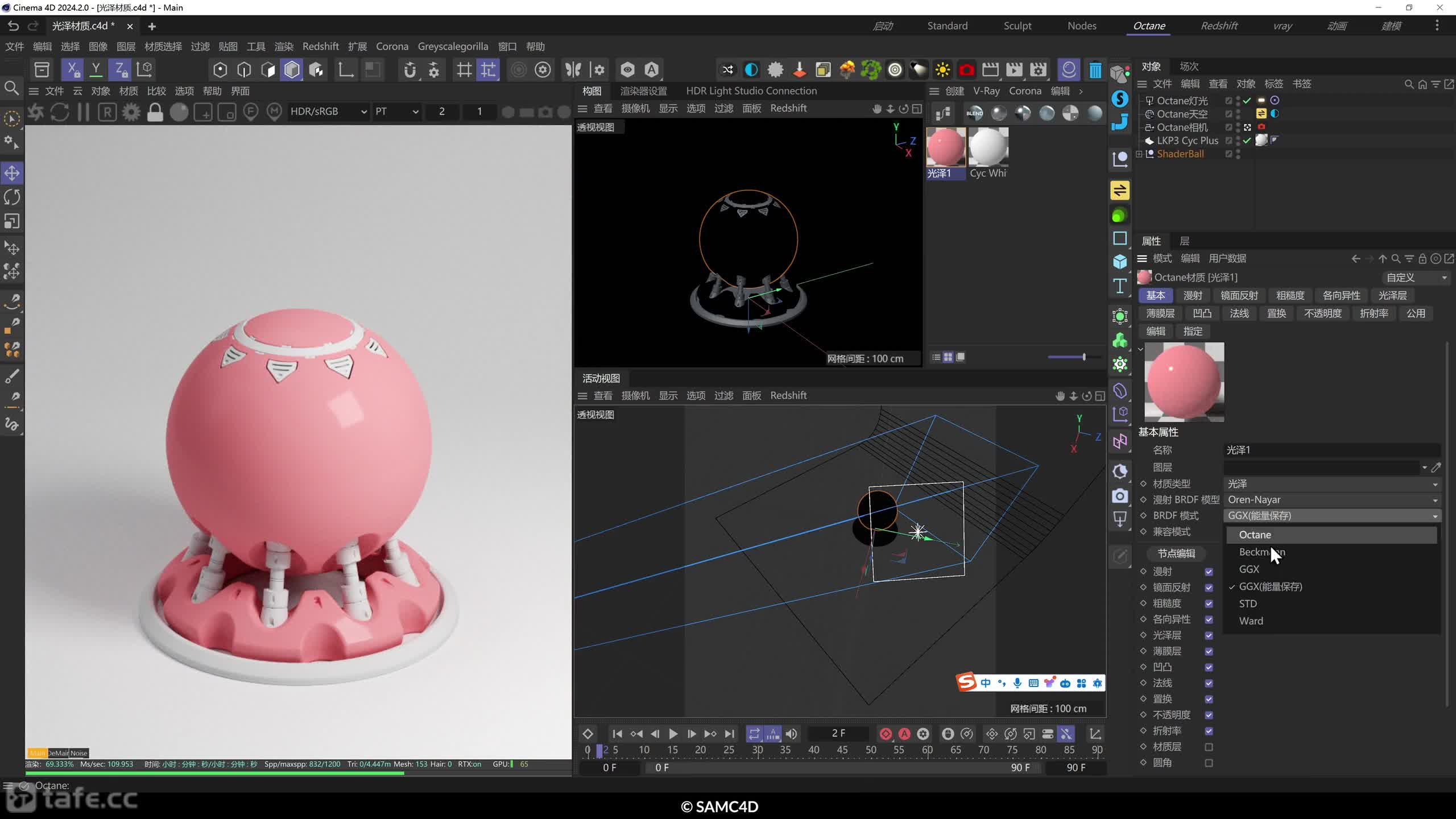Screen dimensions: 1456x819
Task: Open the Greyscalegorilla menu
Action: (453, 47)
